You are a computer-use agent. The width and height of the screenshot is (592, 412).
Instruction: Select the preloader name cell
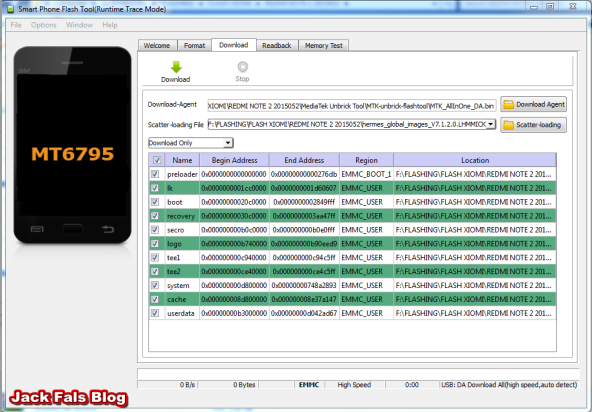click(182, 174)
